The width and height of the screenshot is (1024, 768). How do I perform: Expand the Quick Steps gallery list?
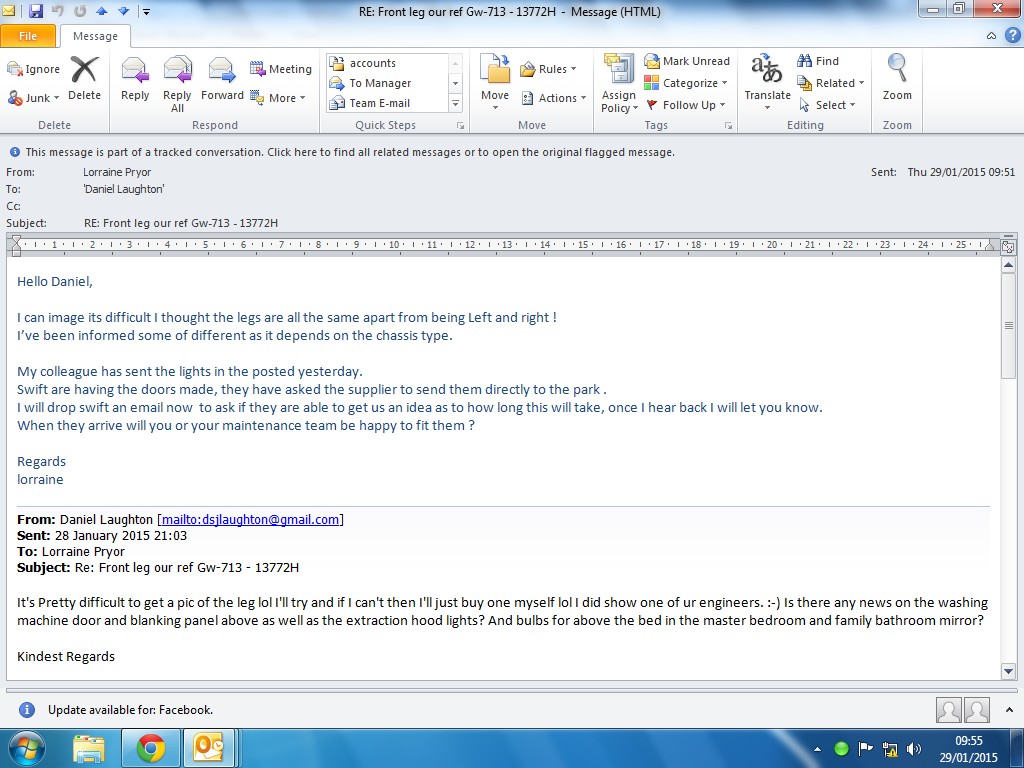point(456,103)
